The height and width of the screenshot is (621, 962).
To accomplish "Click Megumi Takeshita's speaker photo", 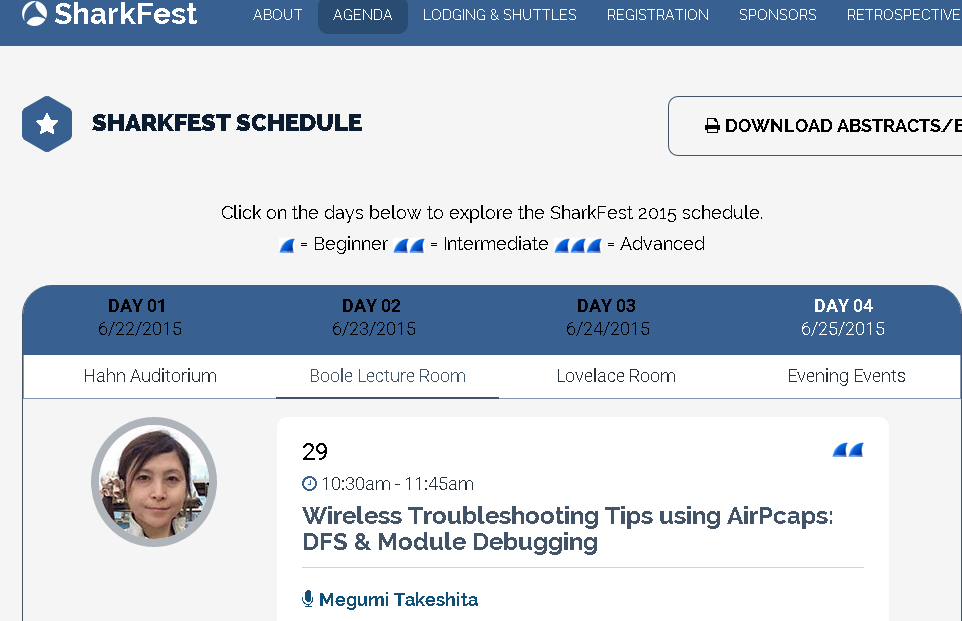I will tap(154, 482).
